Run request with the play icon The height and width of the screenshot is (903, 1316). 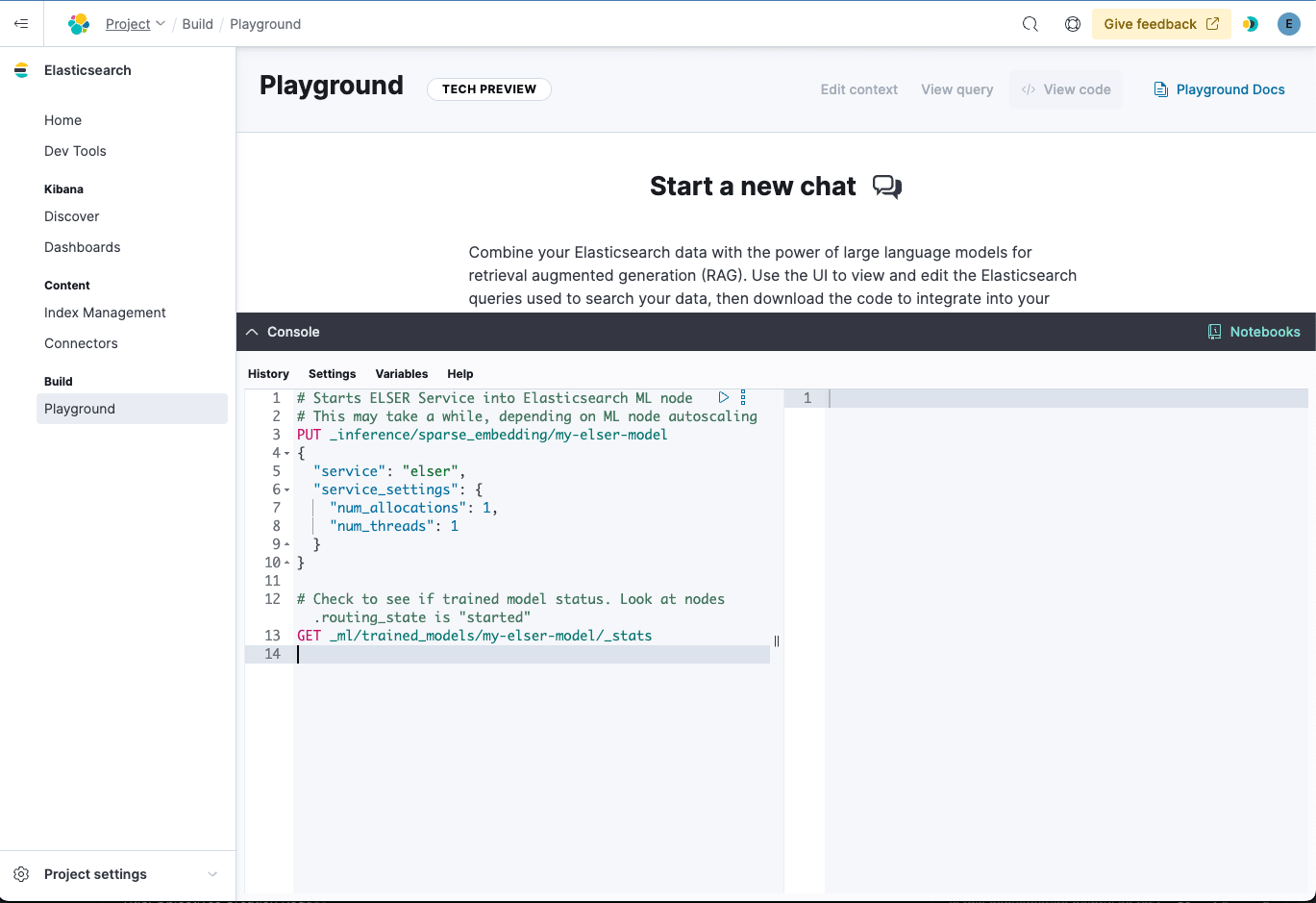coord(724,397)
